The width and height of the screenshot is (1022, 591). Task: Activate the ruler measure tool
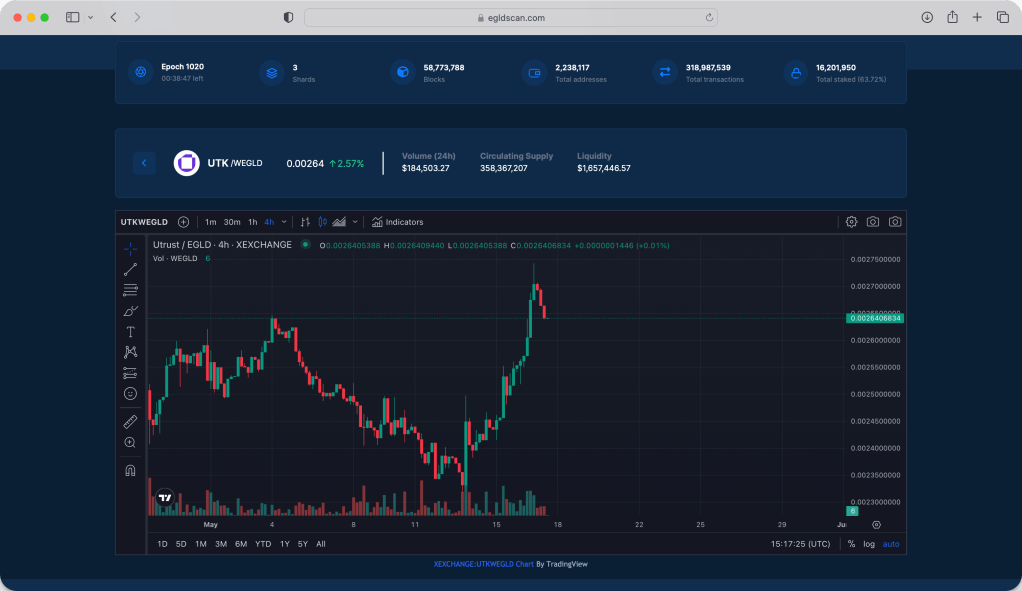pyautogui.click(x=130, y=422)
